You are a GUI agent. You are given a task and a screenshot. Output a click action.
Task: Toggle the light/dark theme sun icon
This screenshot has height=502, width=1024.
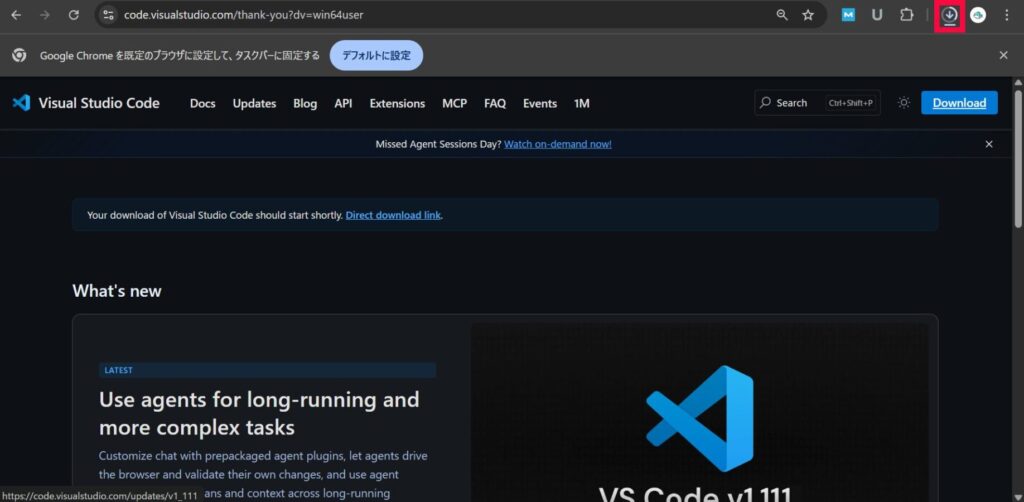coord(904,102)
